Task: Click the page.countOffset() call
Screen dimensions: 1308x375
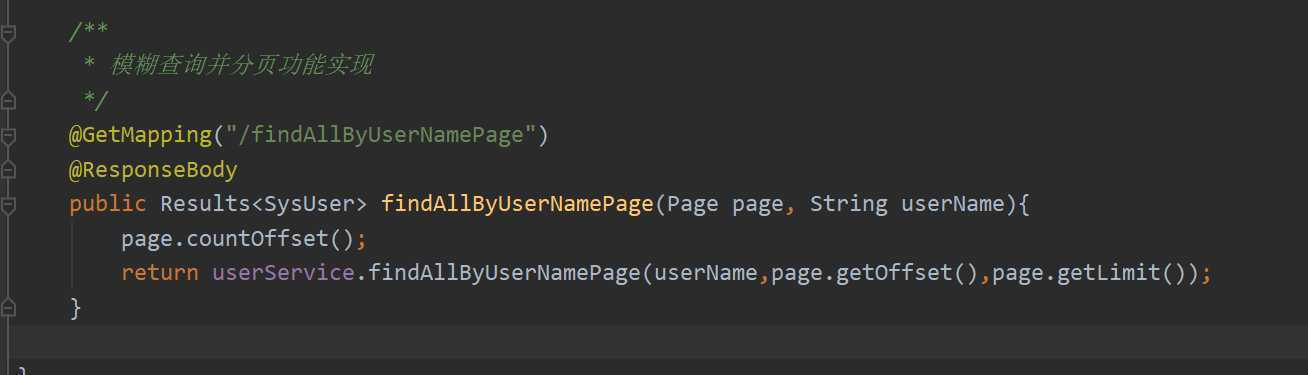Action: click(x=238, y=239)
